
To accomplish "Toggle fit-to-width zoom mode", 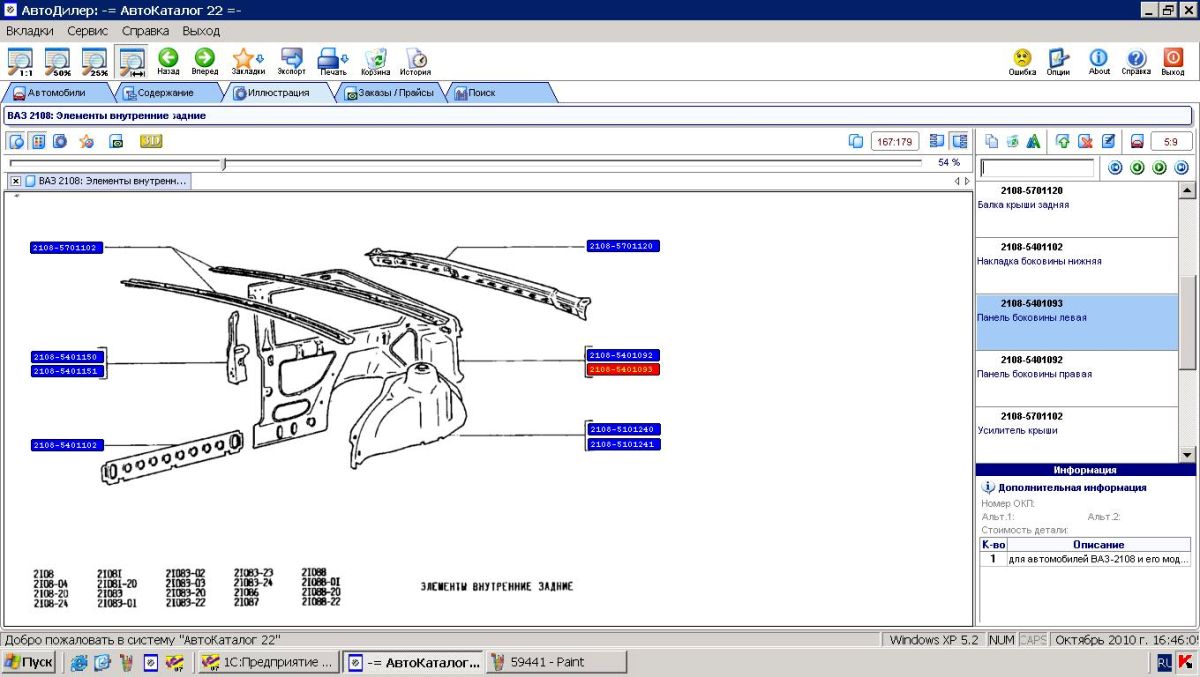I will click(x=131, y=61).
